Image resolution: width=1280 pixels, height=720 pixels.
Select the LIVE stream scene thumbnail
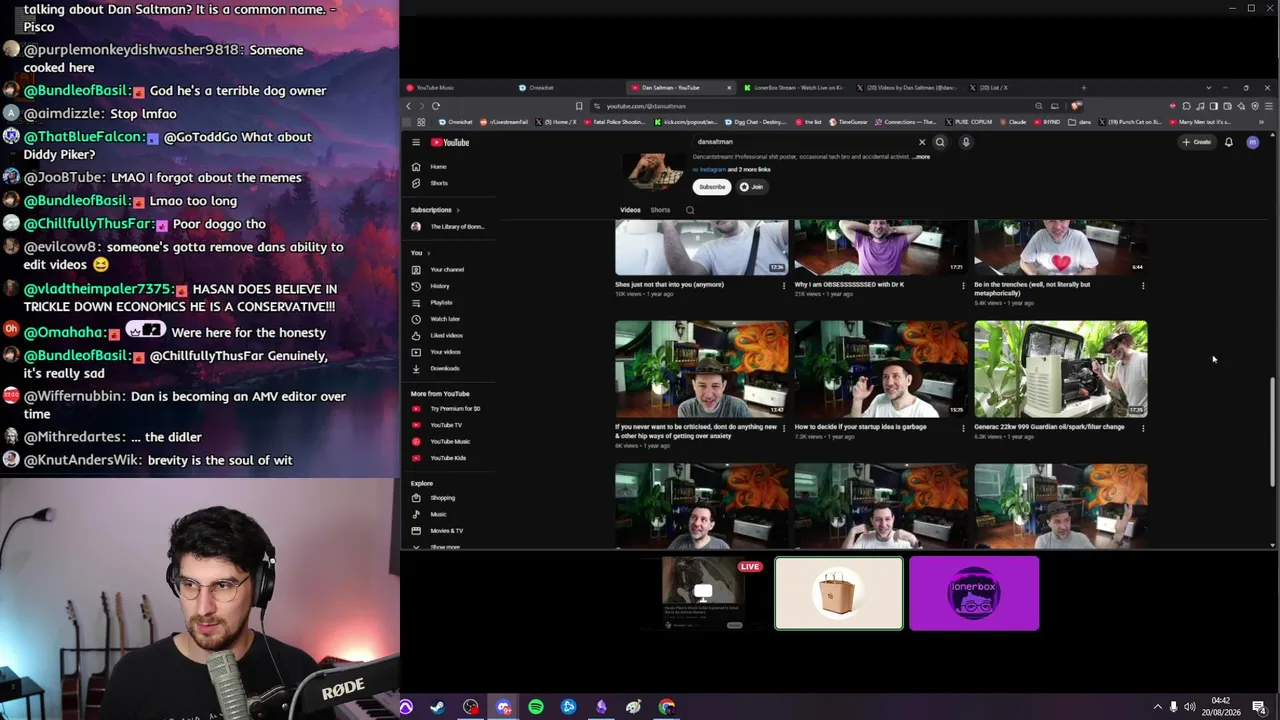click(x=704, y=594)
